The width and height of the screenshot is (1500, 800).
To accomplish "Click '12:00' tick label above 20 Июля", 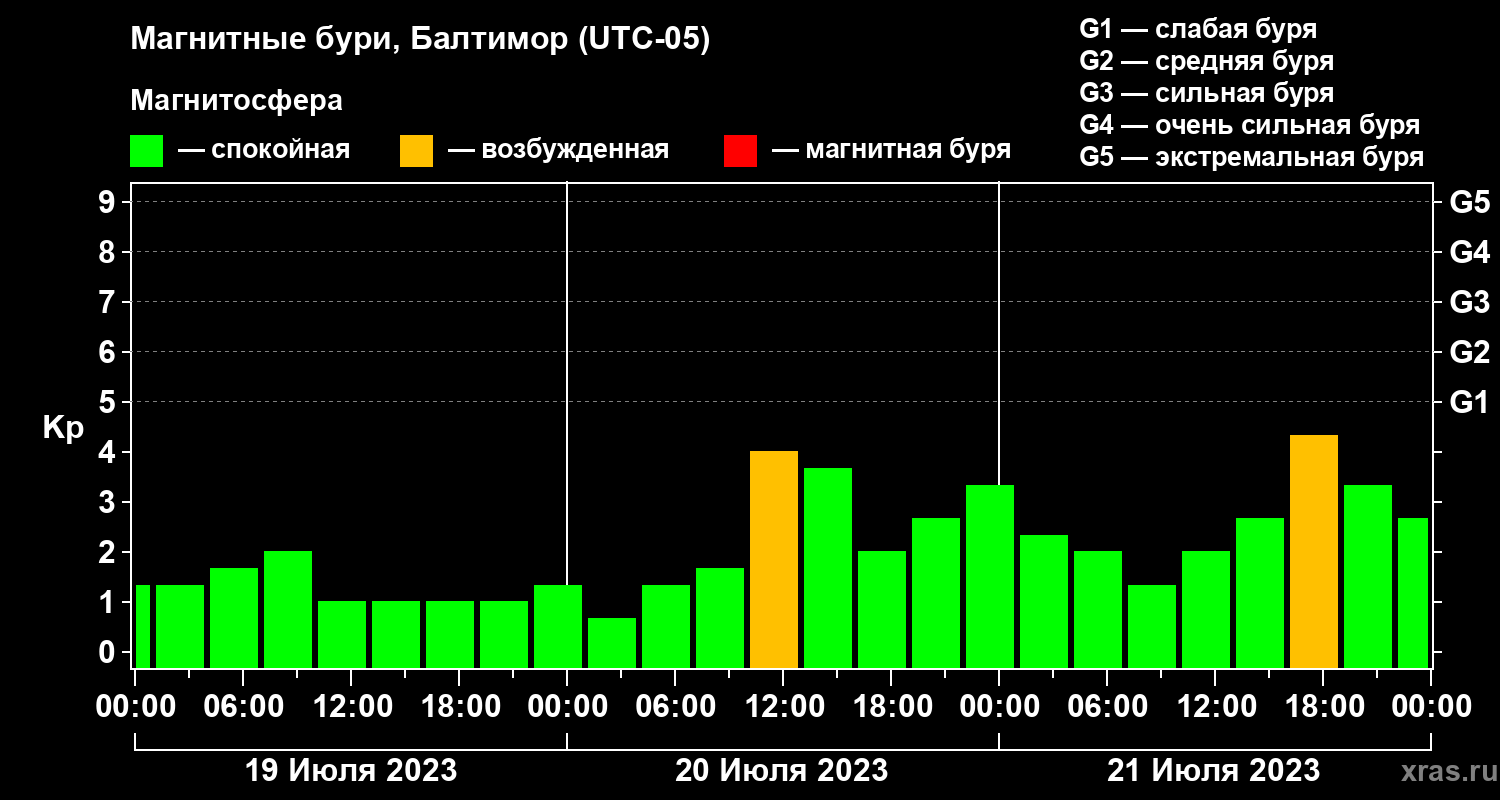I will tap(783, 707).
